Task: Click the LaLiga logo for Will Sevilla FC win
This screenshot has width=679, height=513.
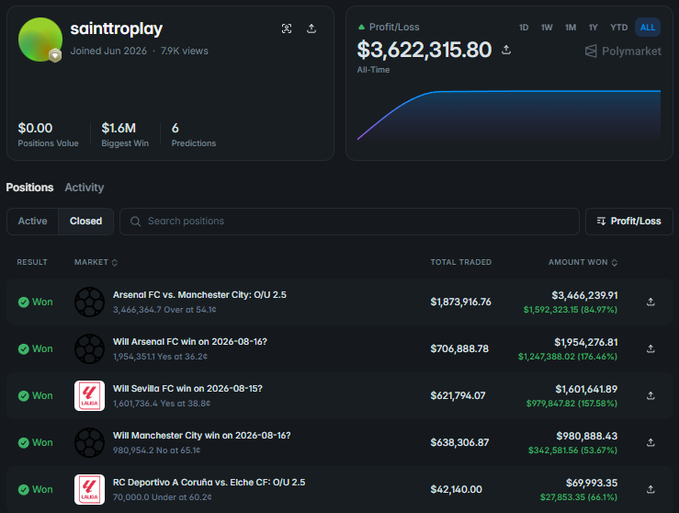Action: [90, 396]
